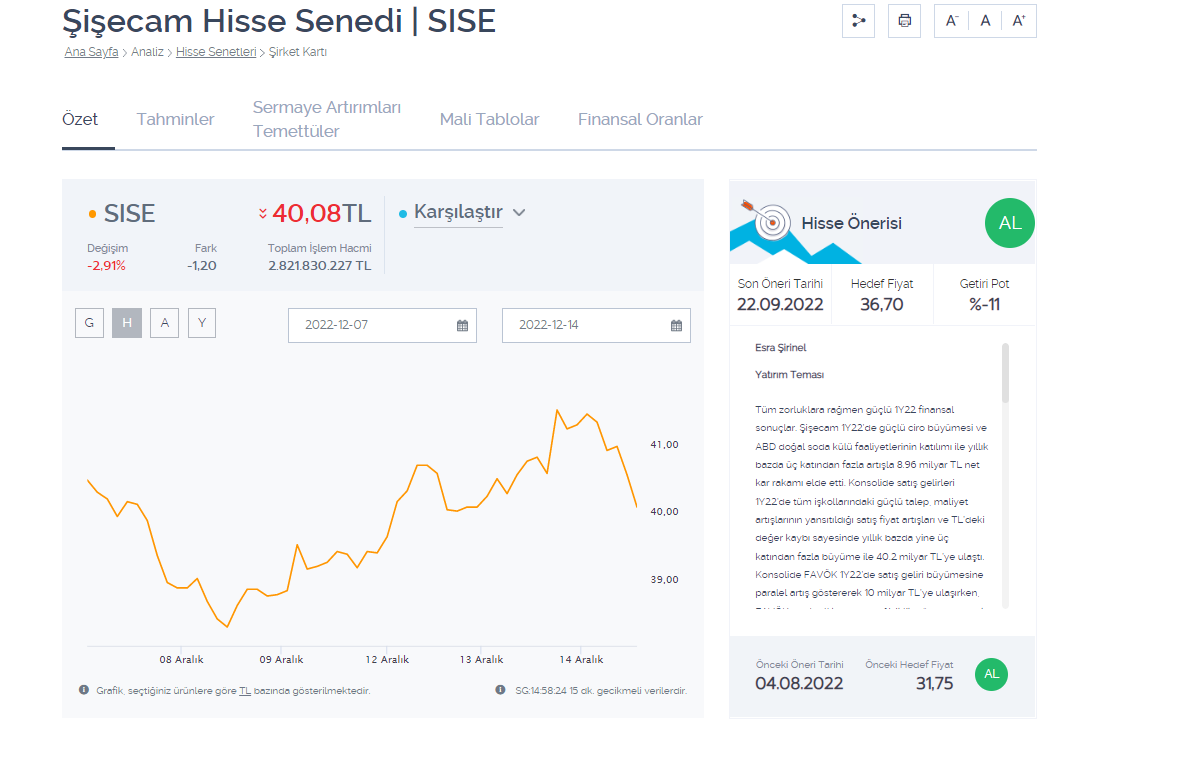Click the Analiz breadcrumb
1188x760 pixels.
pyautogui.click(x=147, y=52)
